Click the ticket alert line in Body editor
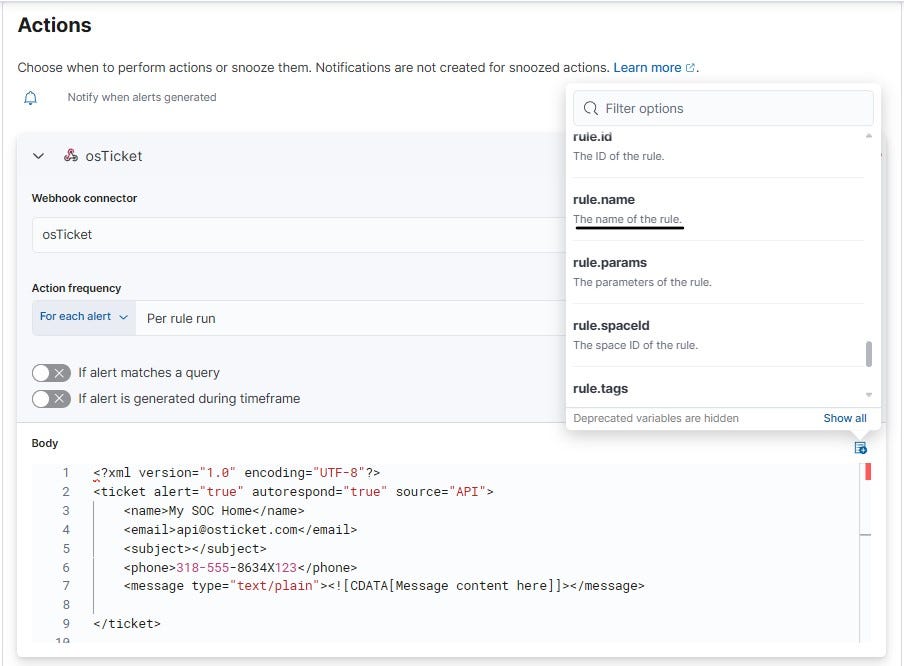The height and width of the screenshot is (666, 904). 293,492
